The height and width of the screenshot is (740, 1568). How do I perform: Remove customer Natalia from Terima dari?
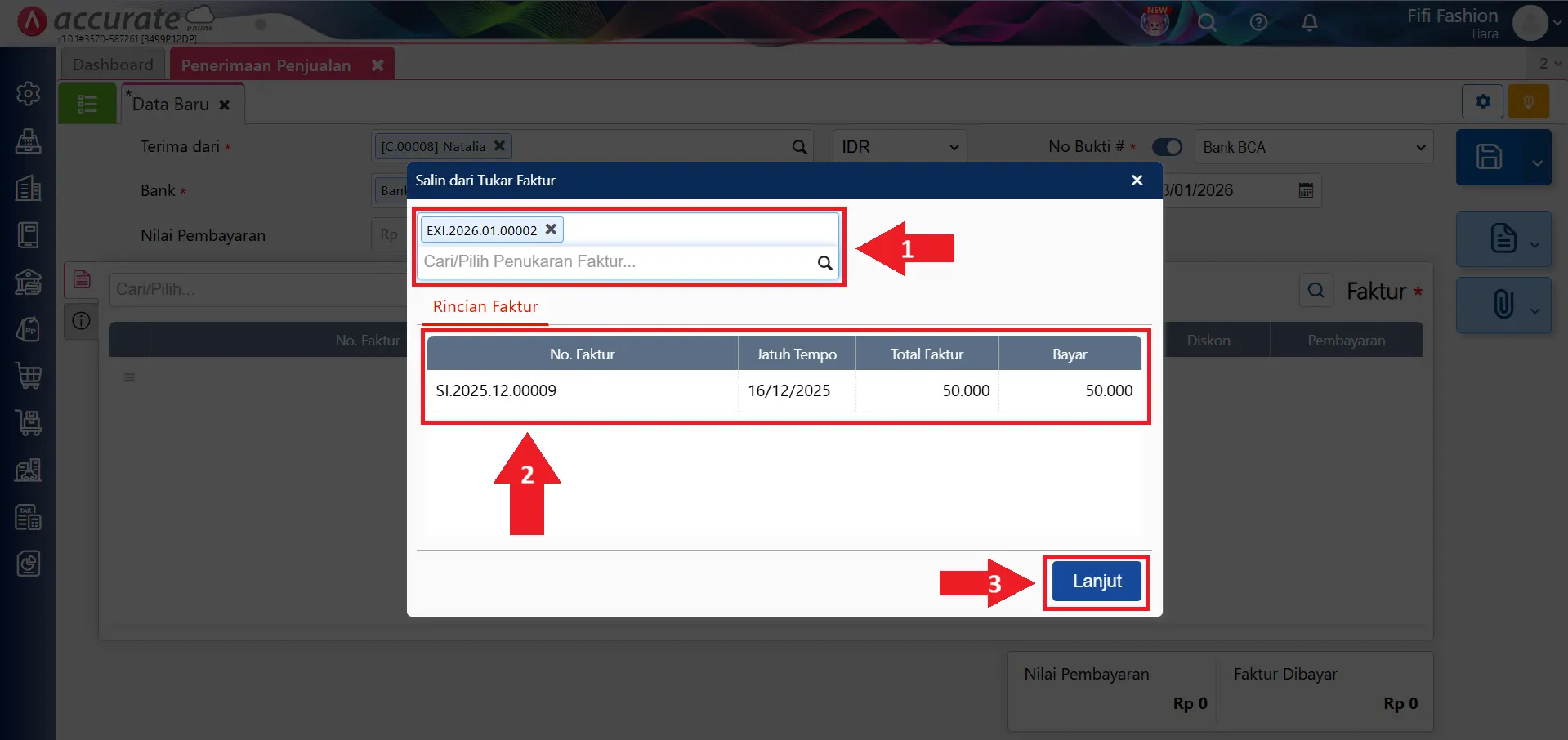point(499,146)
